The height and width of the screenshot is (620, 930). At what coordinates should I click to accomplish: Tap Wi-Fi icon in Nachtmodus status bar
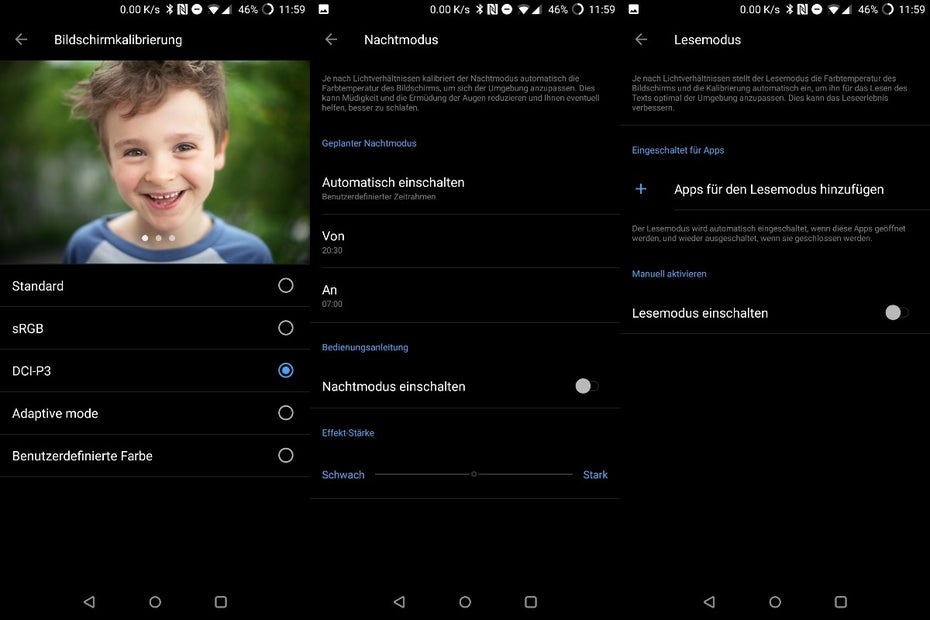[x=523, y=9]
